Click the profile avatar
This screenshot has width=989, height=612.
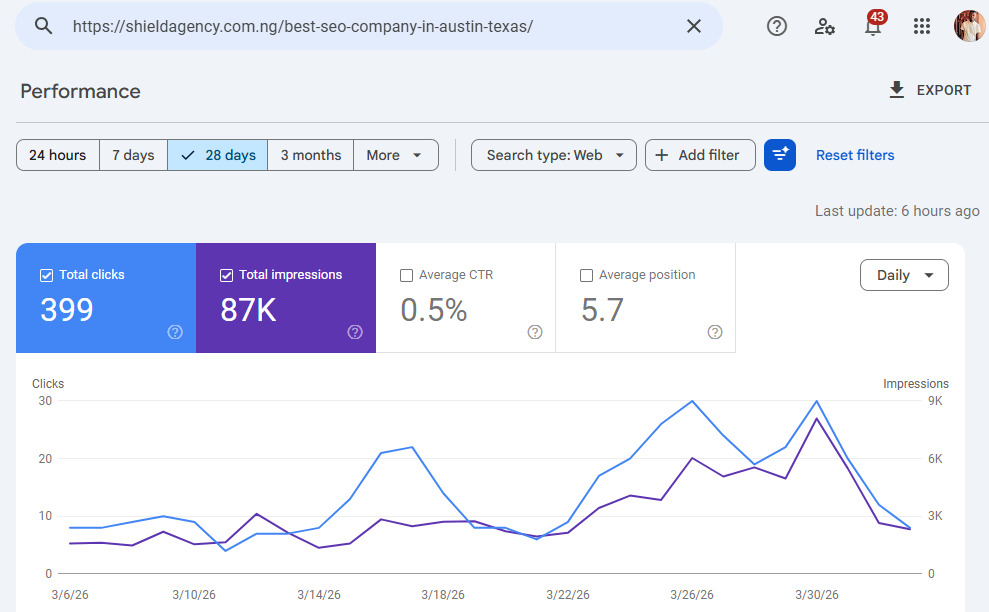pos(968,26)
